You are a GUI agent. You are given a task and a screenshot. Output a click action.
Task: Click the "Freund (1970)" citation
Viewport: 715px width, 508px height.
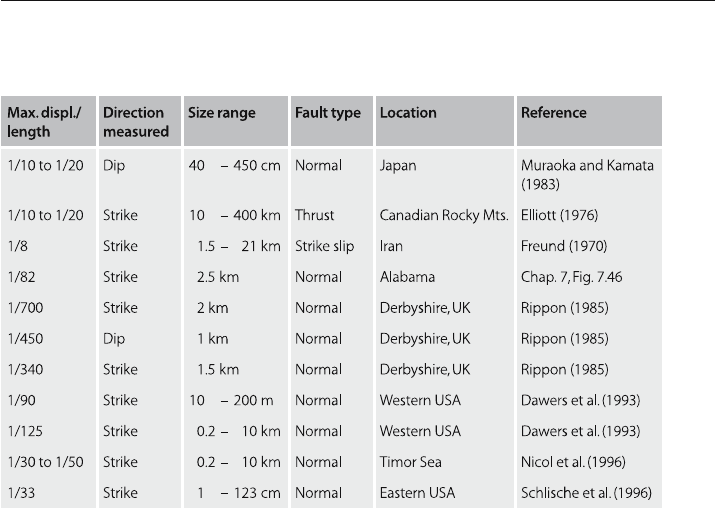pyautogui.click(x=564, y=246)
